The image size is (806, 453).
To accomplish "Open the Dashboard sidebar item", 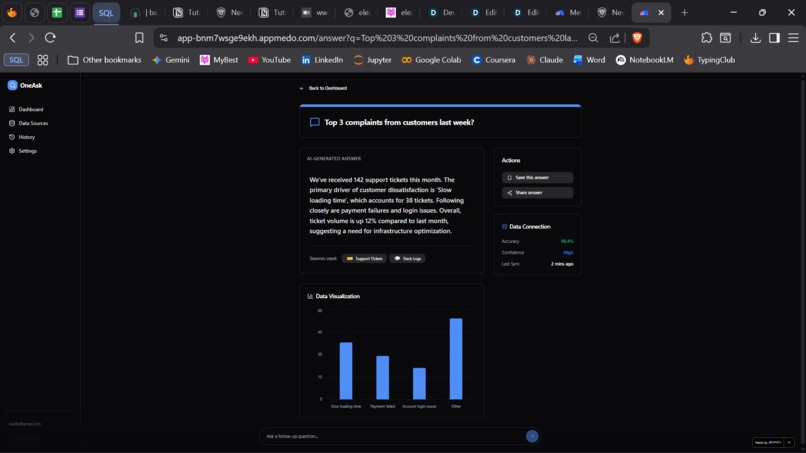I will point(26,110).
